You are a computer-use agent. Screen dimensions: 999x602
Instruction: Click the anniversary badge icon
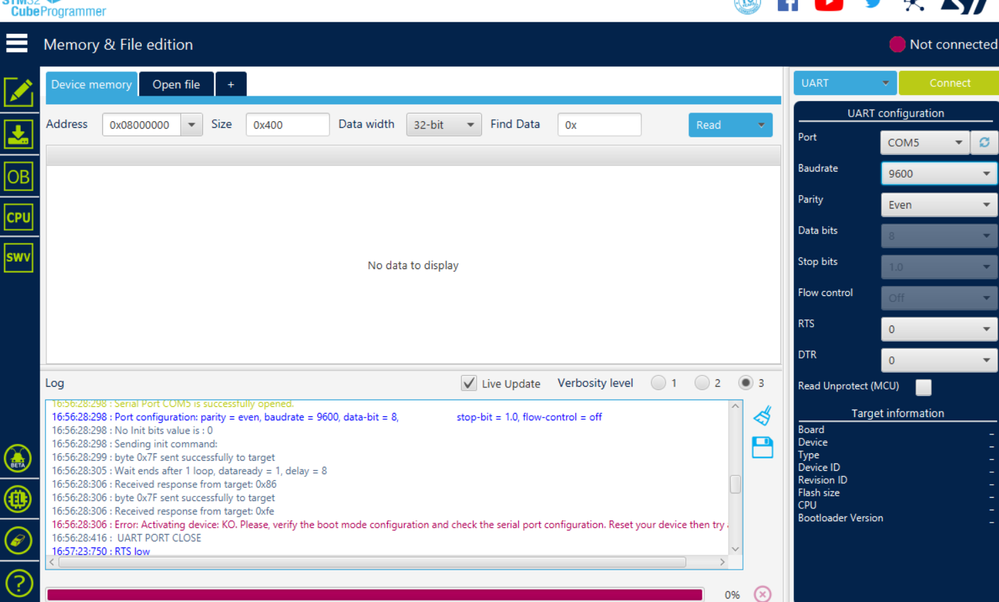tap(747, 6)
